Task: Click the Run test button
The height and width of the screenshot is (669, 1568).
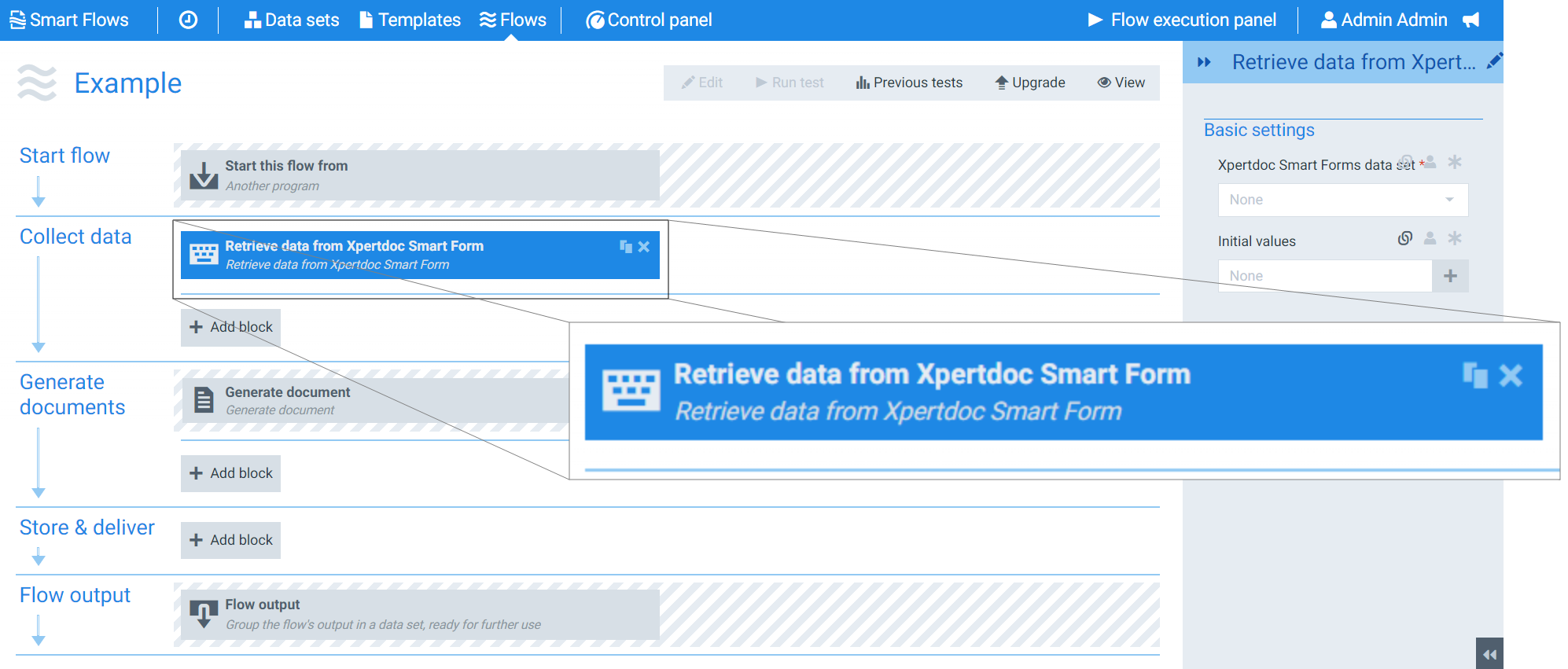Action: tap(790, 83)
